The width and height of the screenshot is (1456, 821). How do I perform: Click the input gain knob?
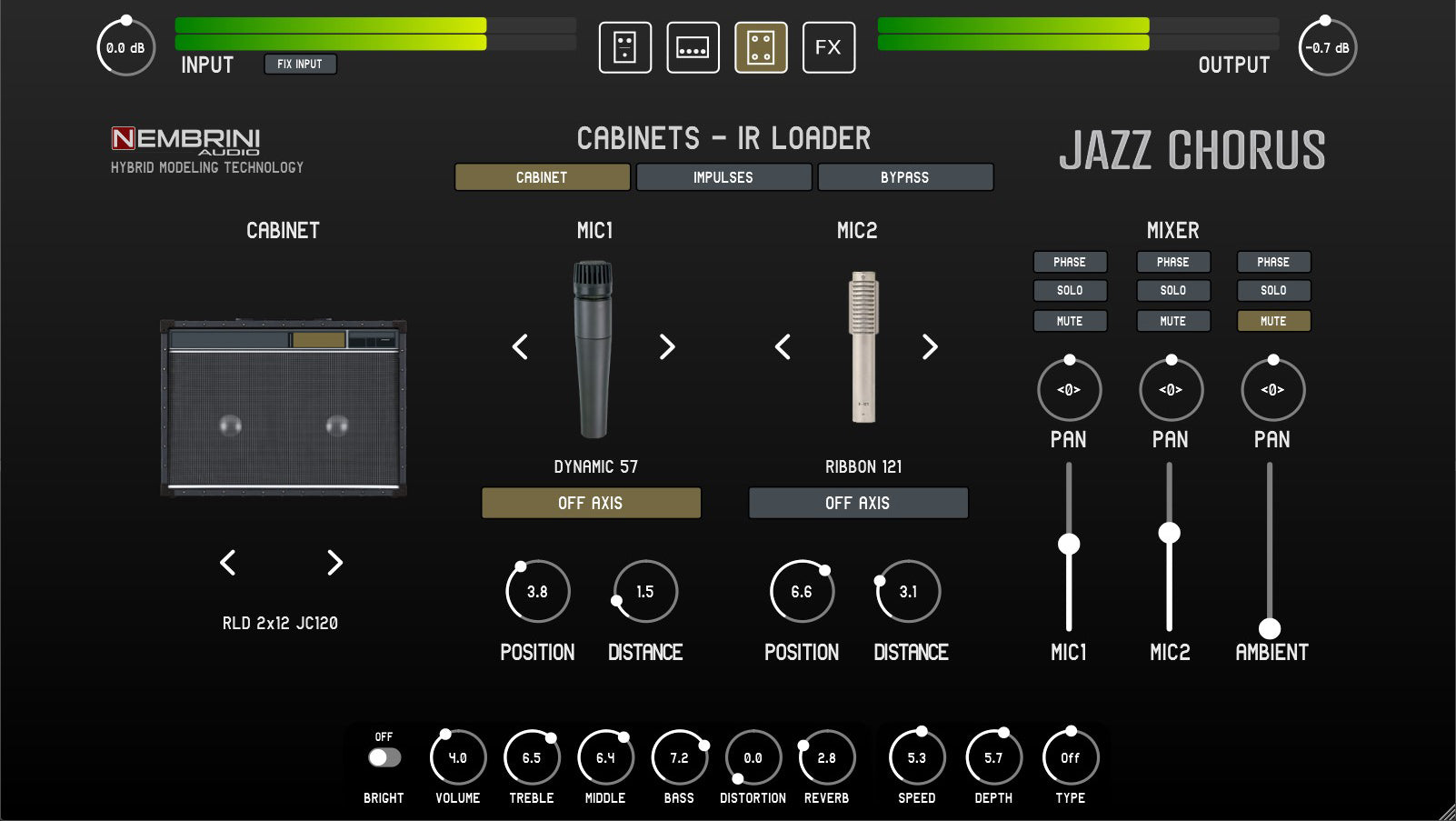point(125,47)
